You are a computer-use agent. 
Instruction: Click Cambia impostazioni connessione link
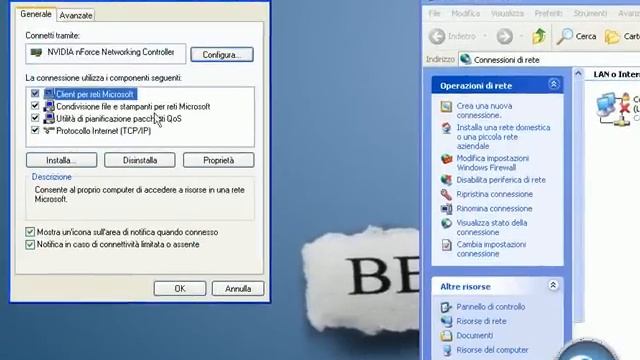tap(491, 249)
